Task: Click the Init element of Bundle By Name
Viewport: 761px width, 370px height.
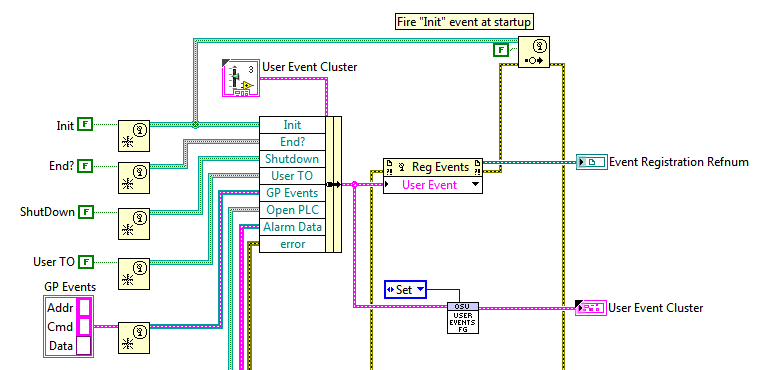Action: click(292, 125)
